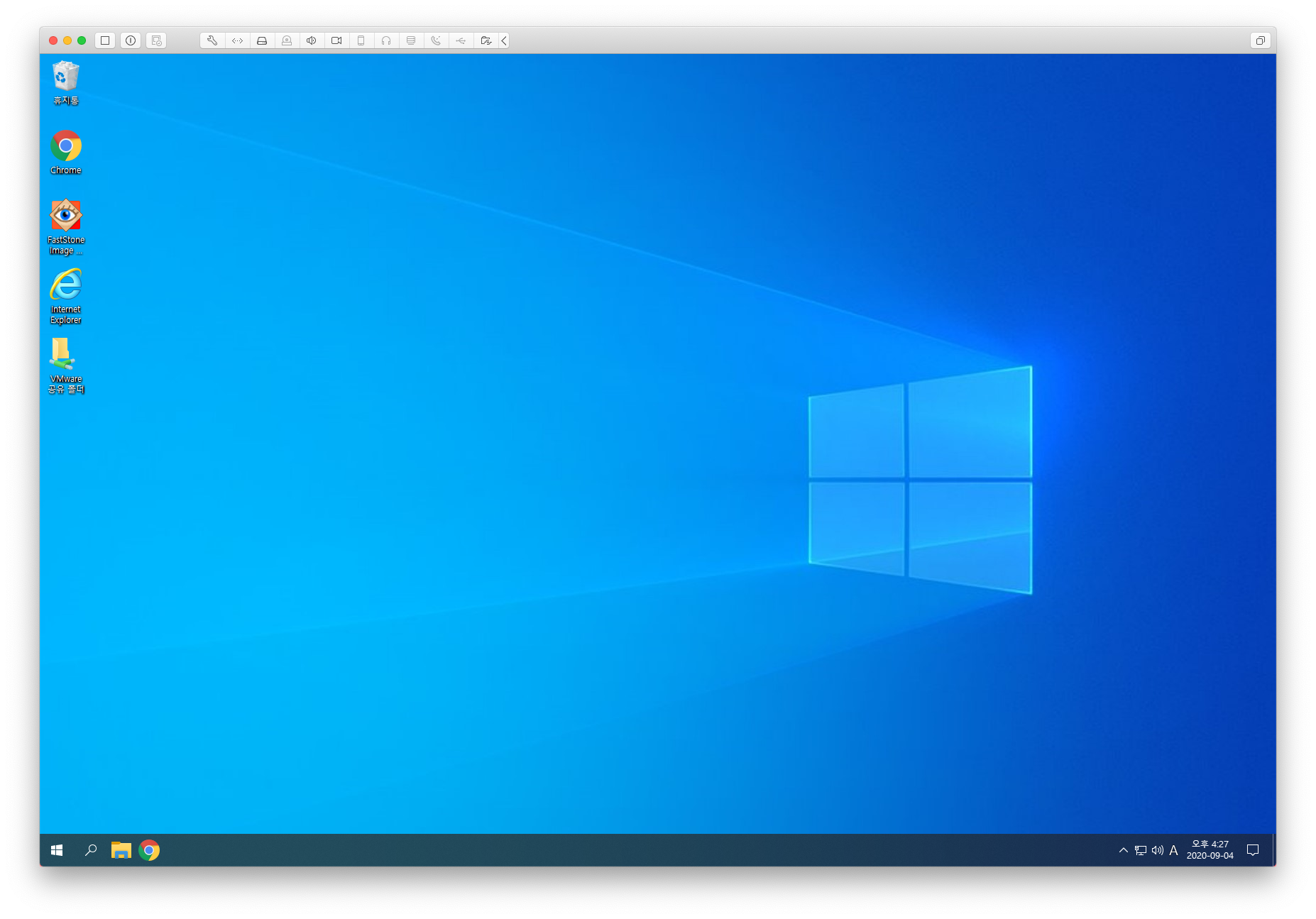
Task: Open the hard disk device icon
Action: tap(262, 40)
